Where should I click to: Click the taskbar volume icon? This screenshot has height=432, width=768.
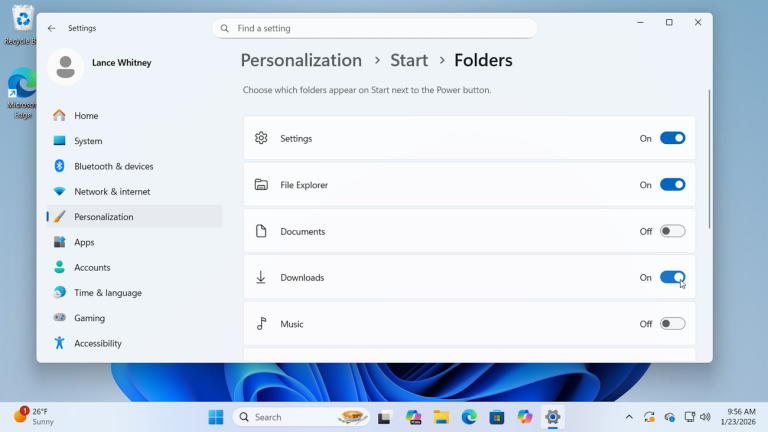coord(705,417)
